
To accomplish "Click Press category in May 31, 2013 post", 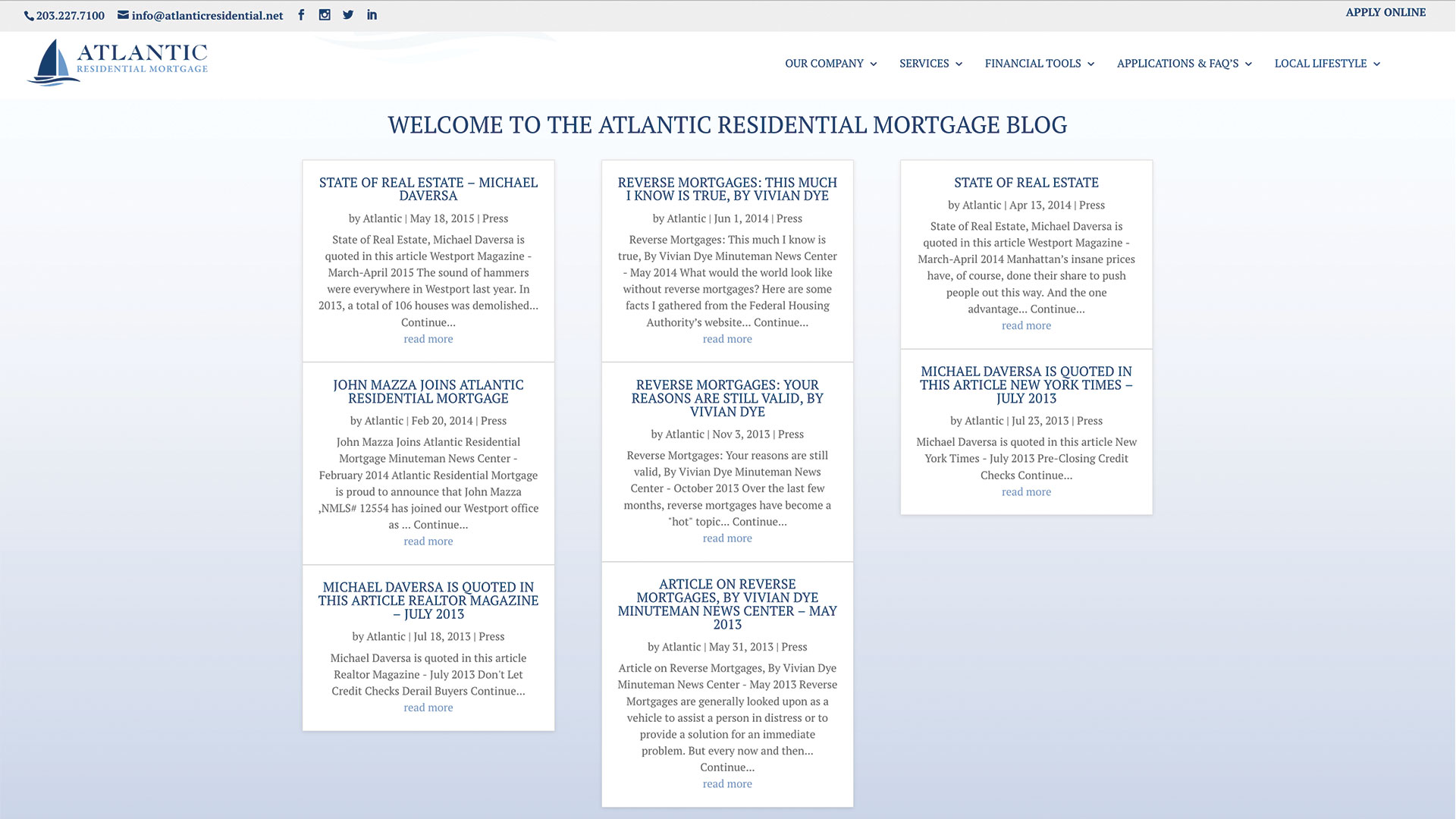I will [794, 648].
